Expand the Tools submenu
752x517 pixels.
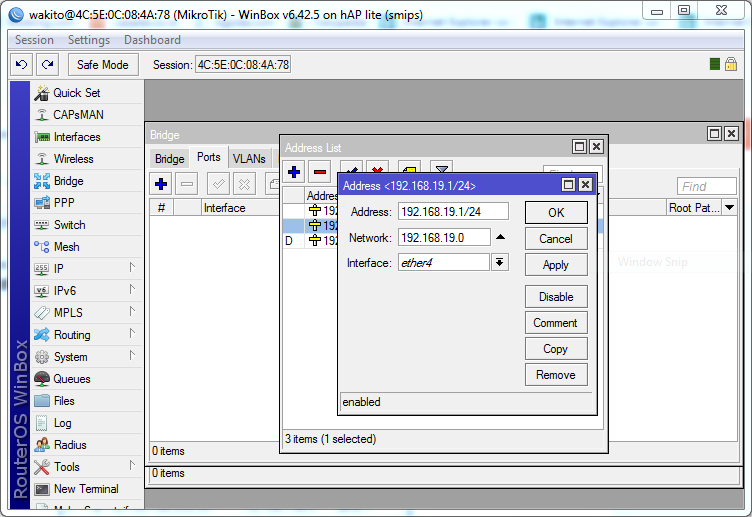coord(132,466)
